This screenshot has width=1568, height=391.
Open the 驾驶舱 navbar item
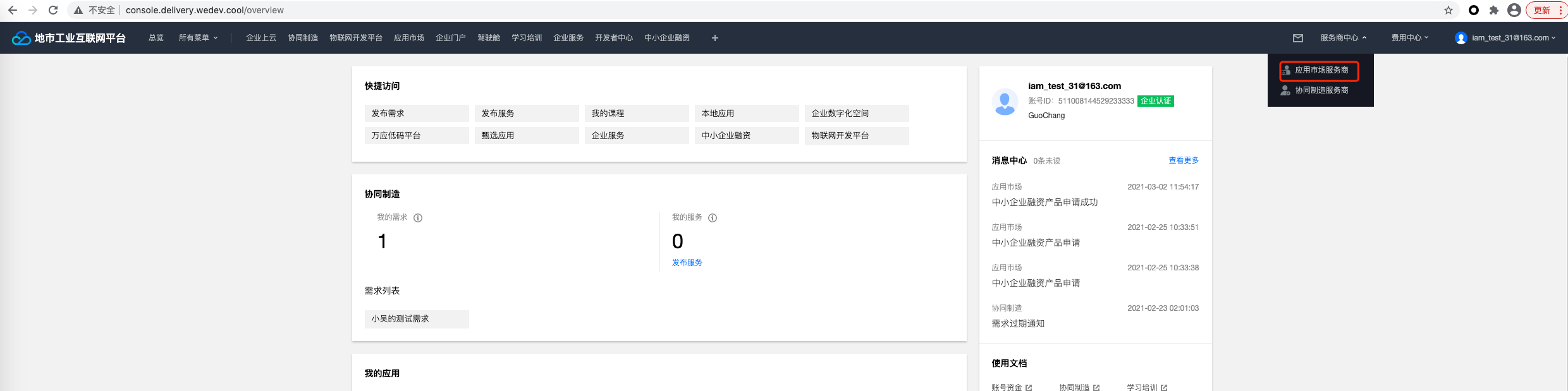coord(489,38)
